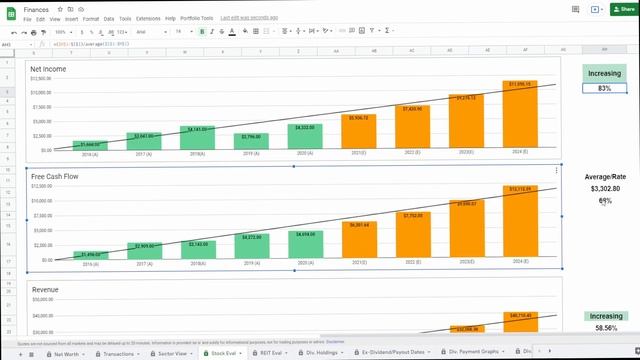The width and height of the screenshot is (640, 360).
Task: Add a new sheet
Action: (20, 354)
